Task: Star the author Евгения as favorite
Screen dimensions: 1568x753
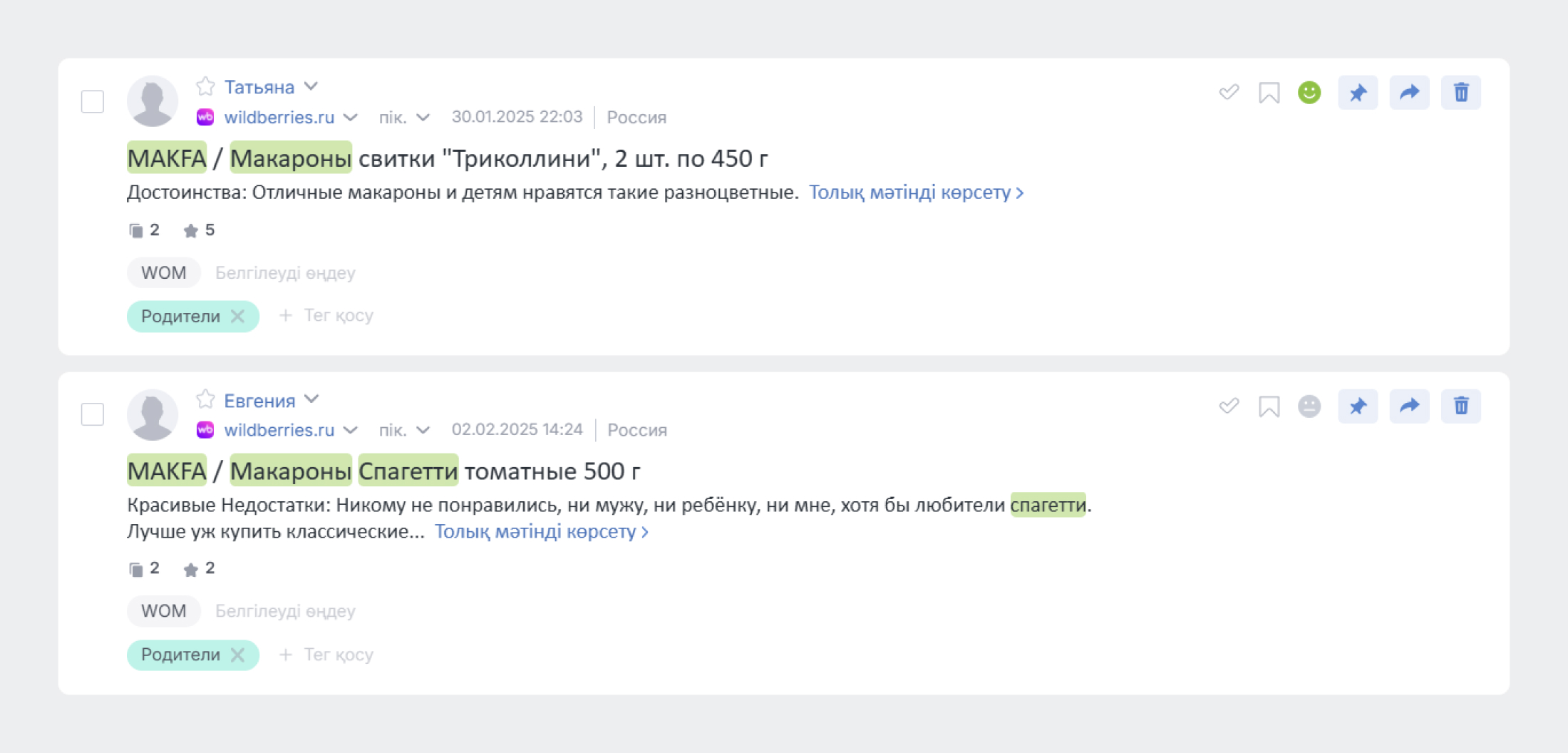Action: tap(205, 399)
